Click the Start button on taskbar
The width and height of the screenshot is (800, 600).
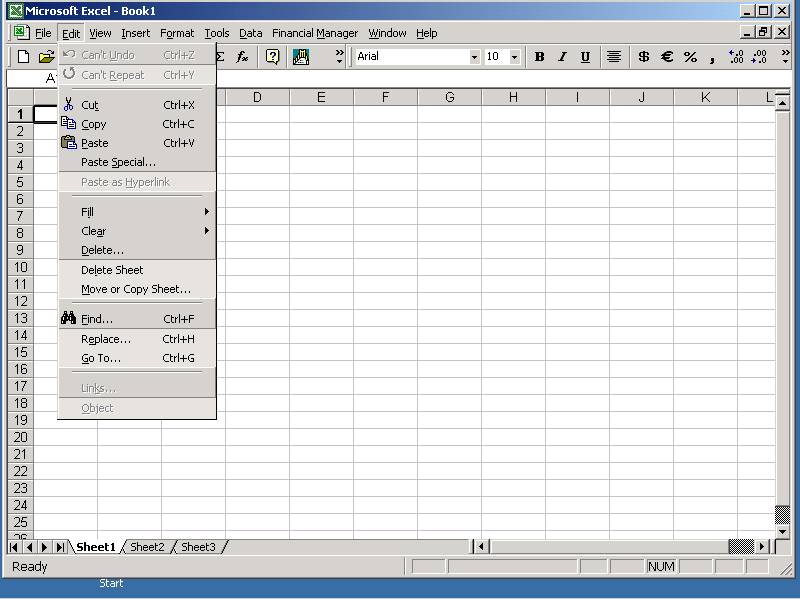[111, 583]
